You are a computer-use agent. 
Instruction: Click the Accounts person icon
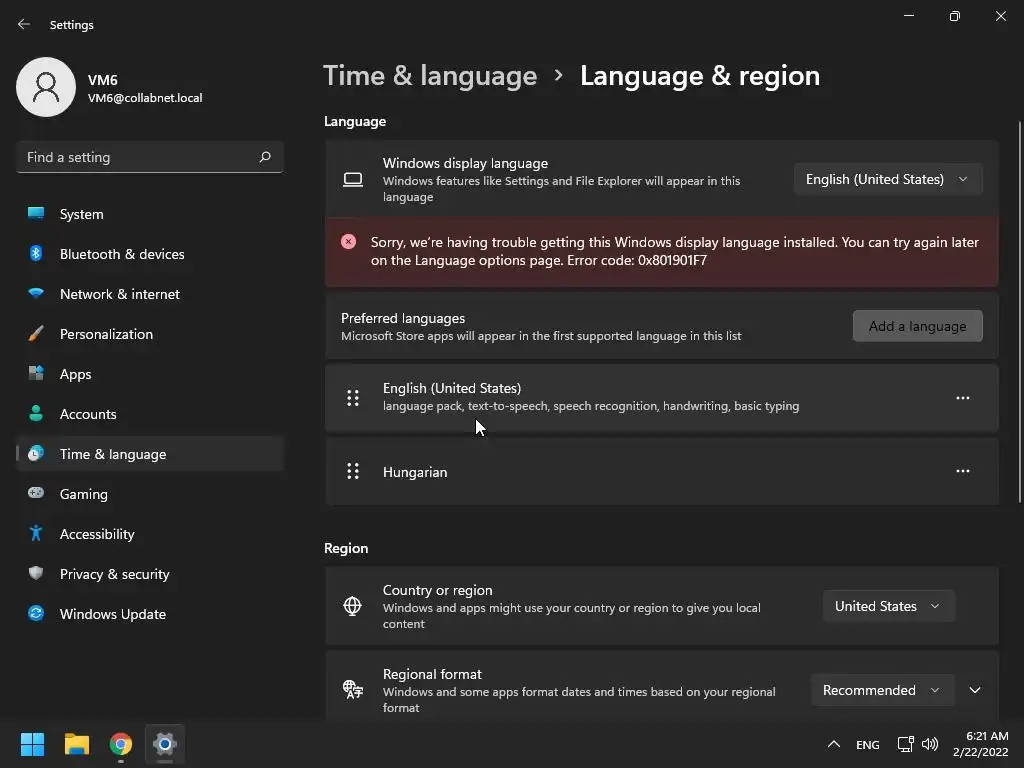coord(36,413)
